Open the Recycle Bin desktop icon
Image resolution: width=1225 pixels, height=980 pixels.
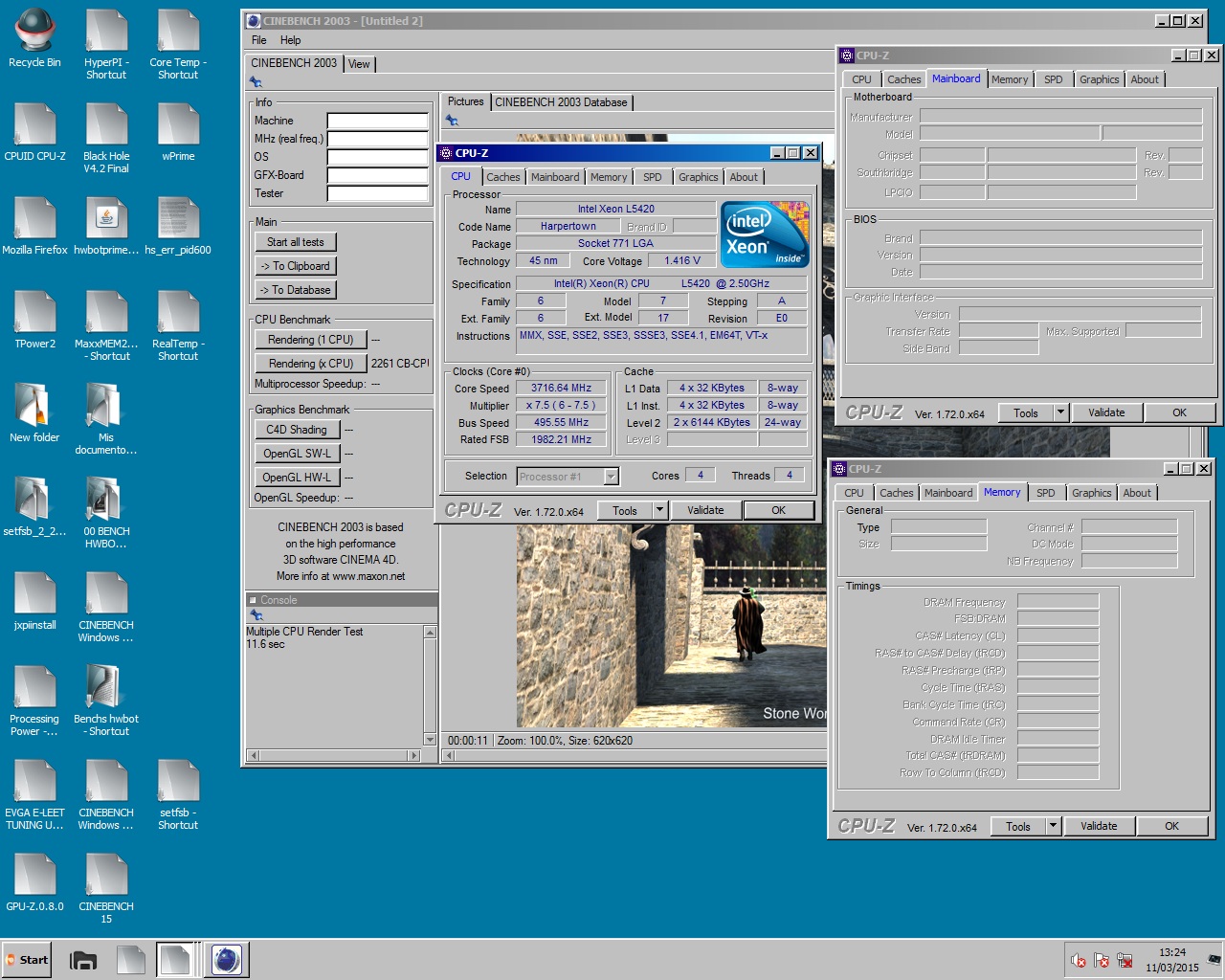pyautogui.click(x=34, y=38)
